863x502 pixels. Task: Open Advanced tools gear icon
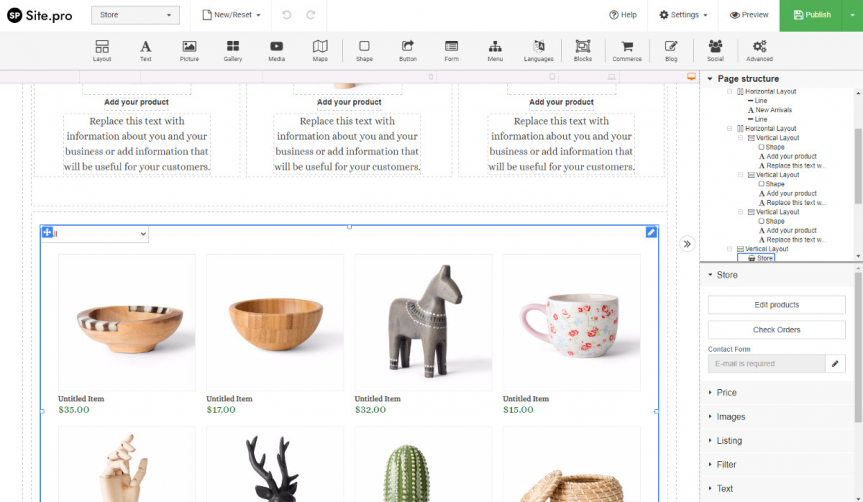759,50
